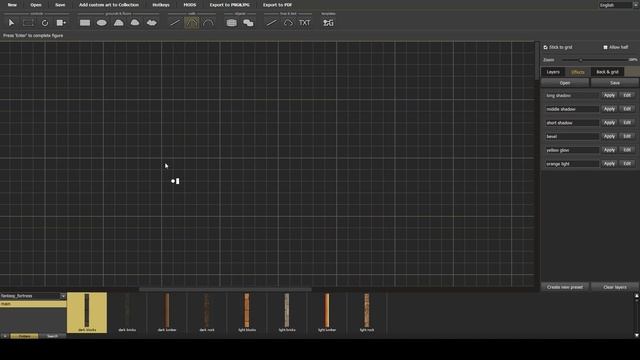Select the dark blocks wall thumbnail
640x360 pixels.
coord(87,312)
